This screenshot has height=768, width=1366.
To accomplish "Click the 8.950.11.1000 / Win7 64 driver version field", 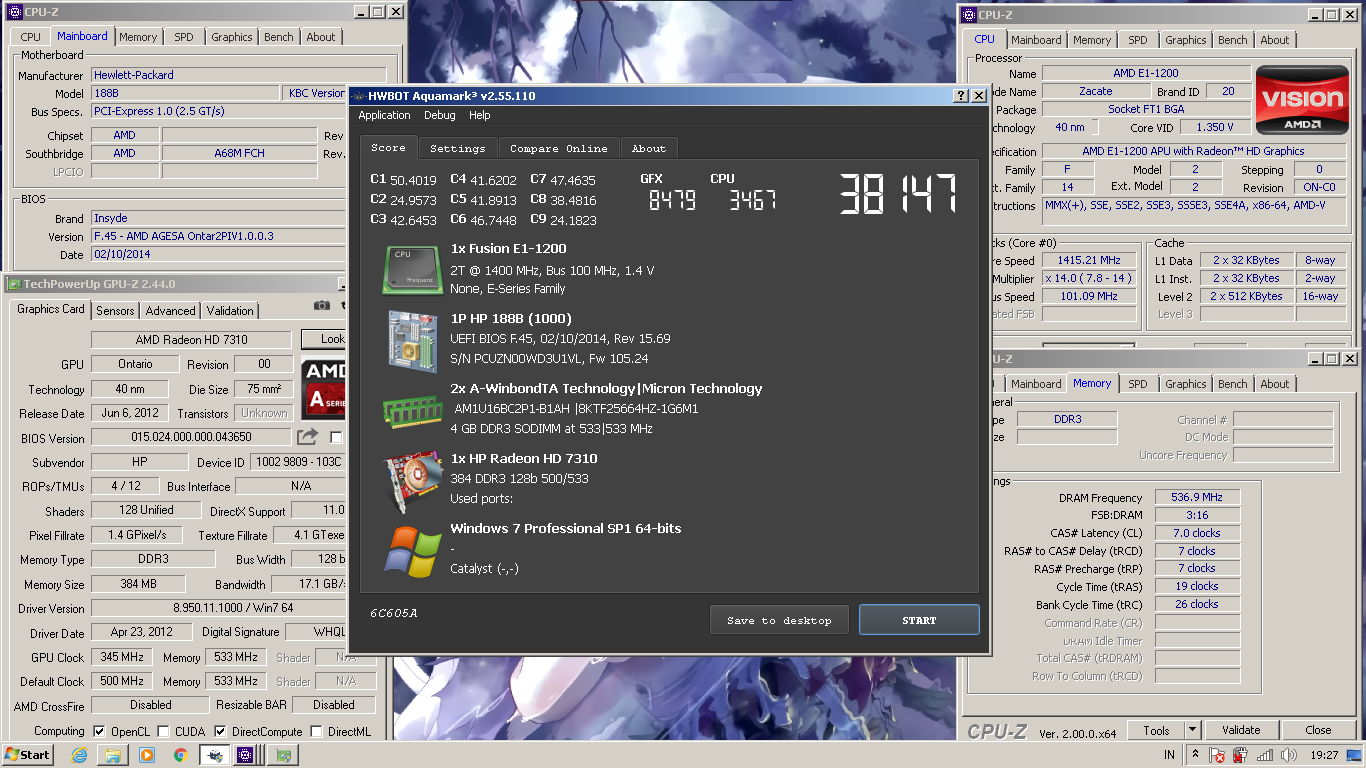I will tap(218, 608).
